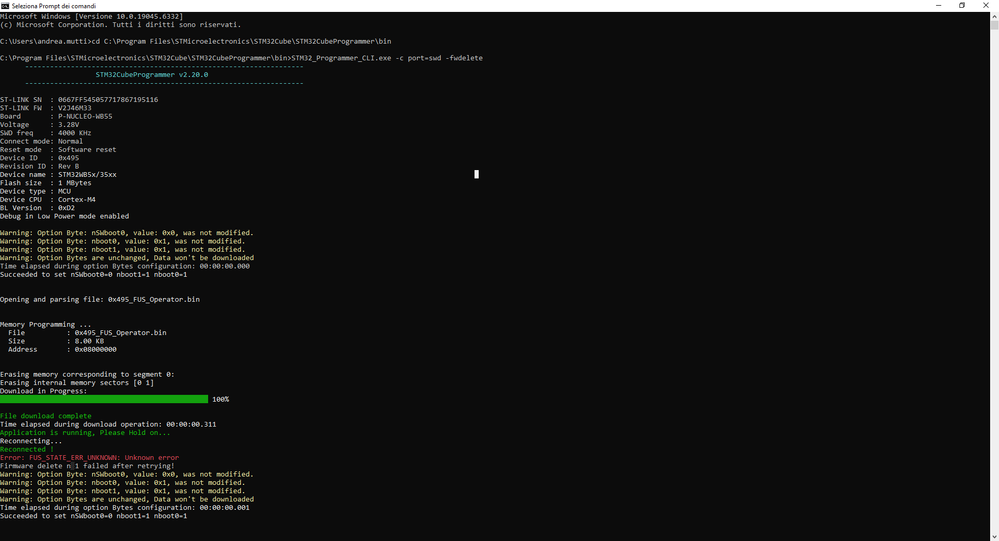Click the 'Microsoft Windows [Versione' header line

pyautogui.click(x=92, y=16)
